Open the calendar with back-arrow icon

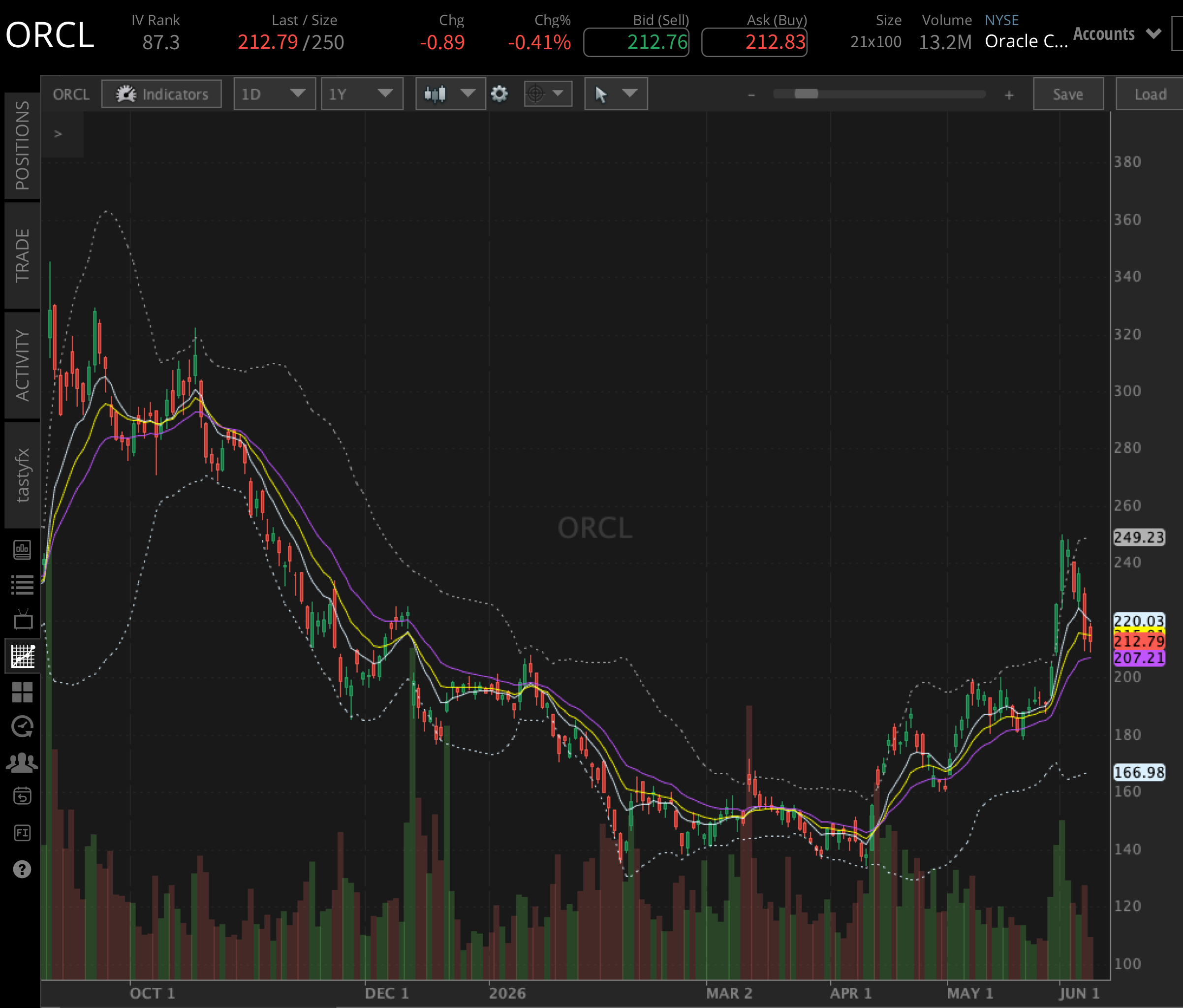[x=22, y=795]
